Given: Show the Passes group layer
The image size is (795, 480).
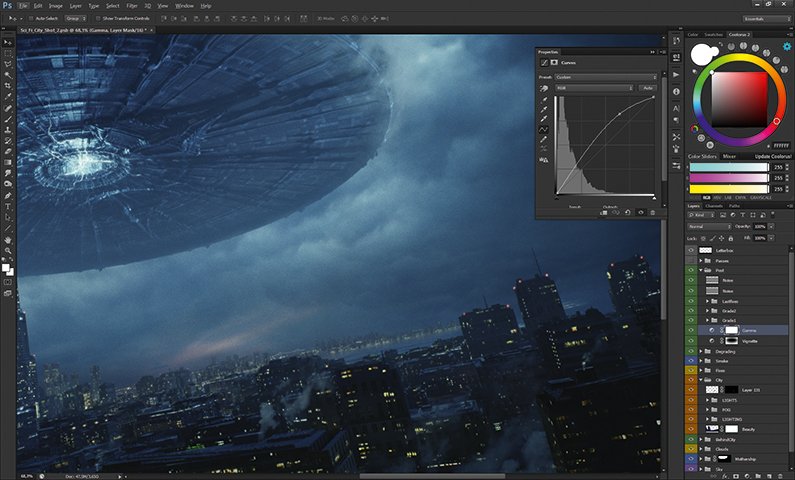Looking at the screenshot, I should (691, 261).
